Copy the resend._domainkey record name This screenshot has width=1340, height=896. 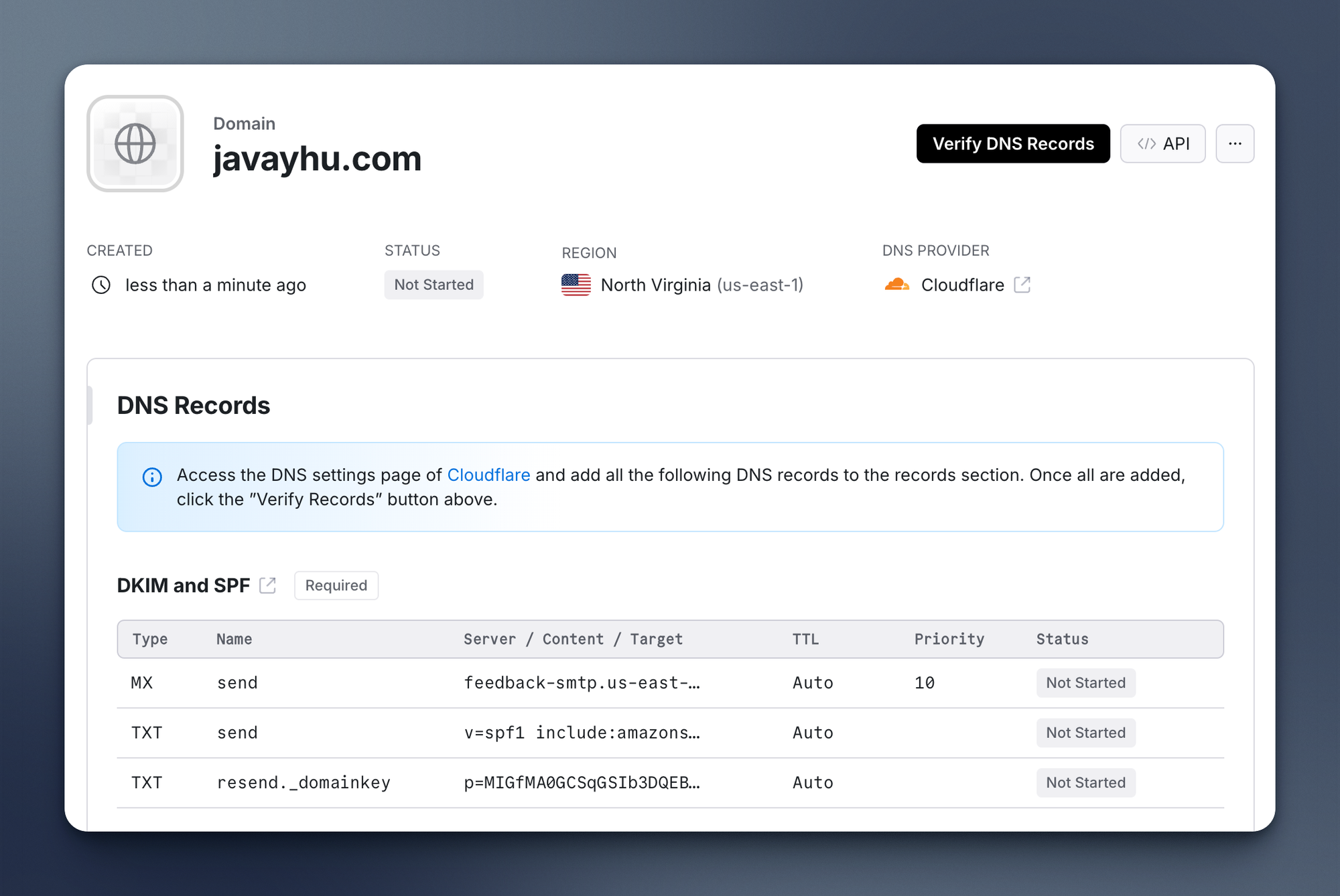[304, 782]
